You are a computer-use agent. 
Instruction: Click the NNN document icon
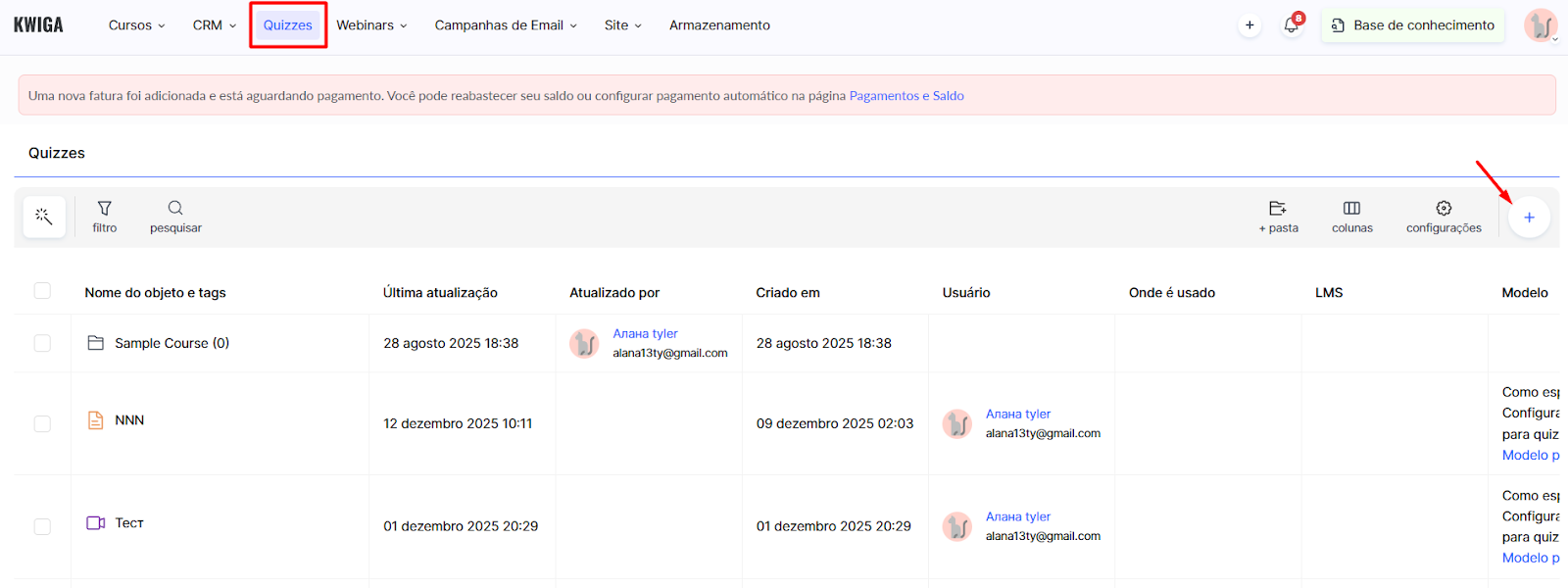(x=96, y=420)
